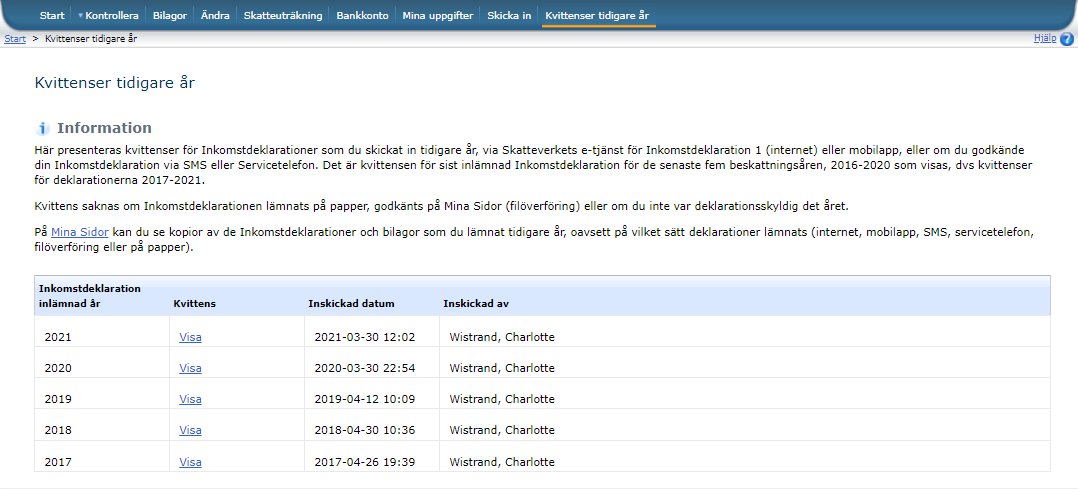Click the Start breadcrumb link
Screen dimensions: 1078x489
pyautogui.click(x=15, y=38)
